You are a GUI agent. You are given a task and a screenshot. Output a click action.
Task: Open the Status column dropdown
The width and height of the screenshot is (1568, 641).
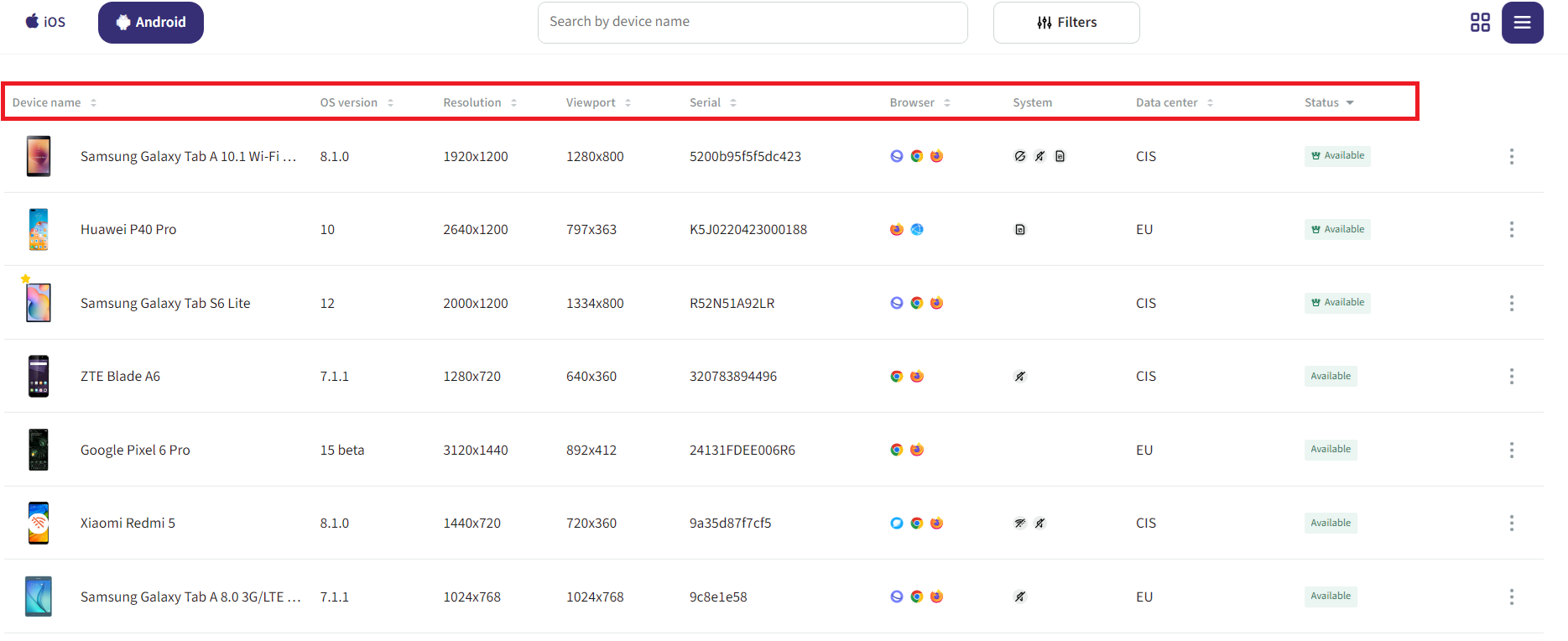pos(1329,102)
